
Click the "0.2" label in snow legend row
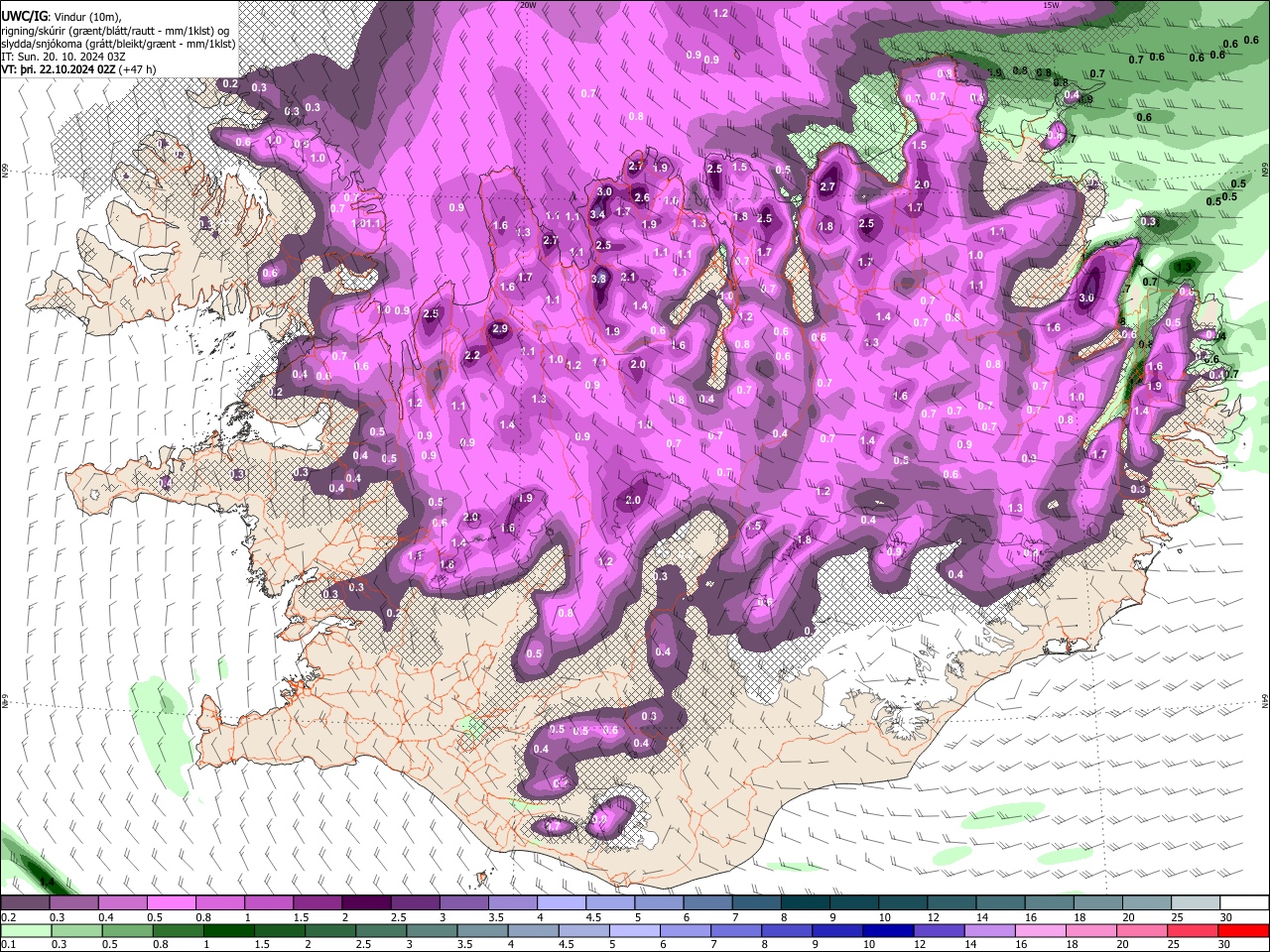click(7, 917)
